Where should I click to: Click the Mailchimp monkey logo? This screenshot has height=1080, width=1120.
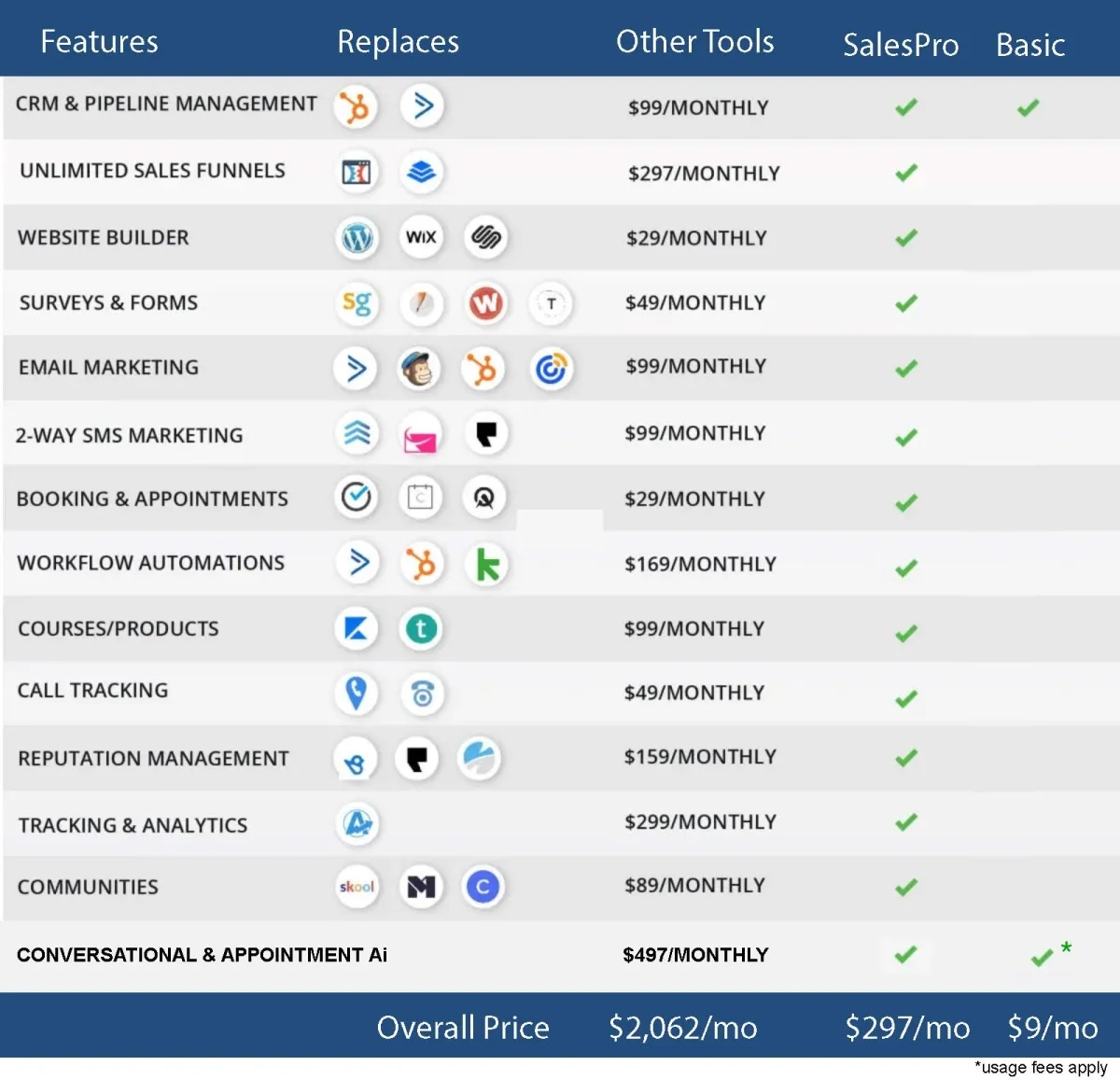tap(421, 369)
